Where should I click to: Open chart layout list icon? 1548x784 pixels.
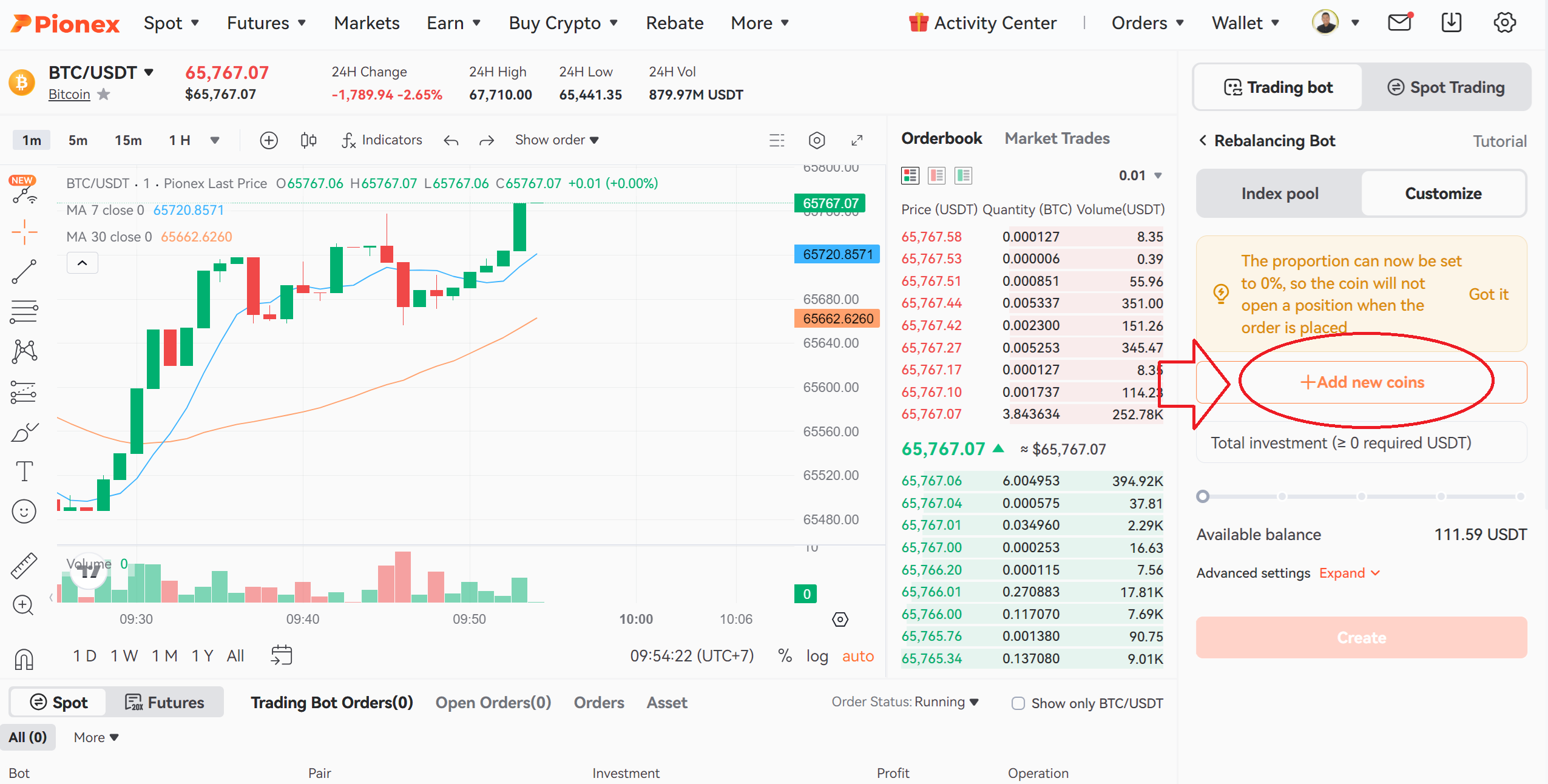click(x=777, y=140)
